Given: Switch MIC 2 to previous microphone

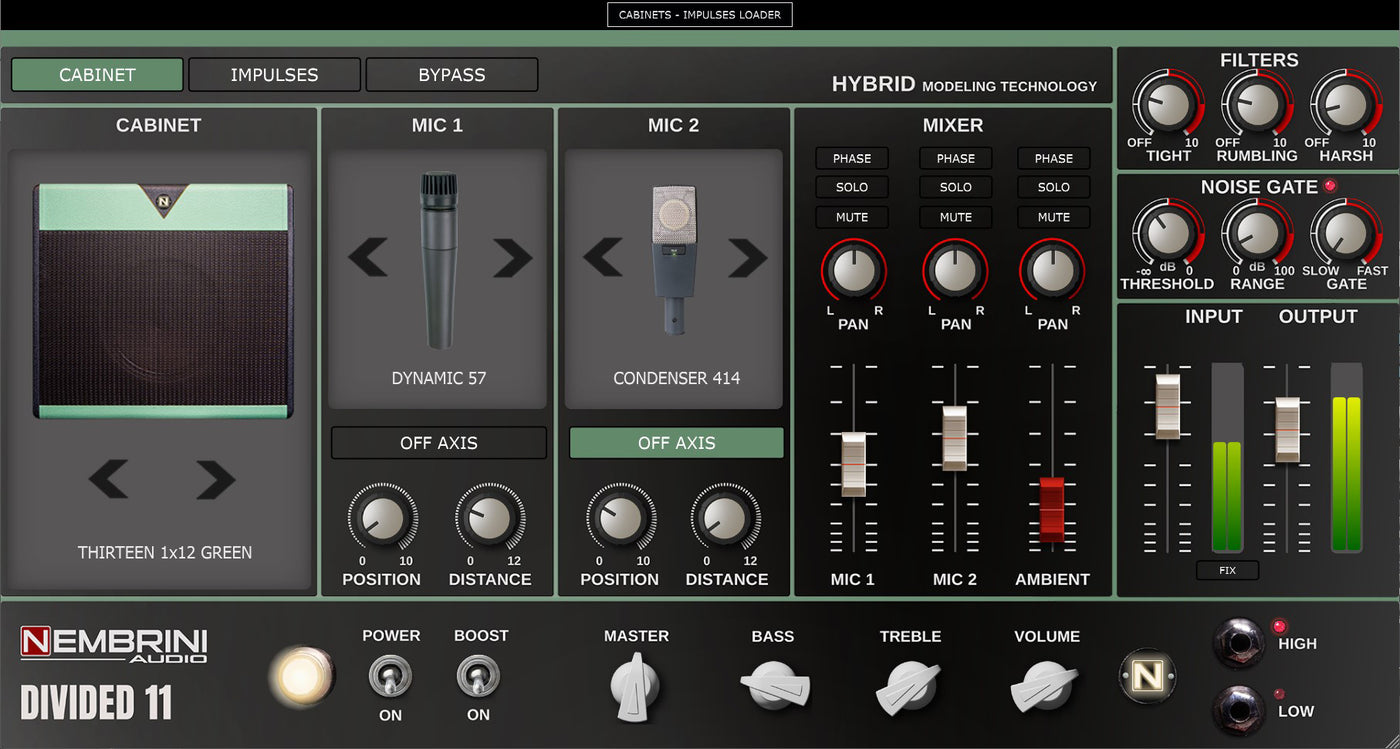Looking at the screenshot, I should pyautogui.click(x=603, y=258).
